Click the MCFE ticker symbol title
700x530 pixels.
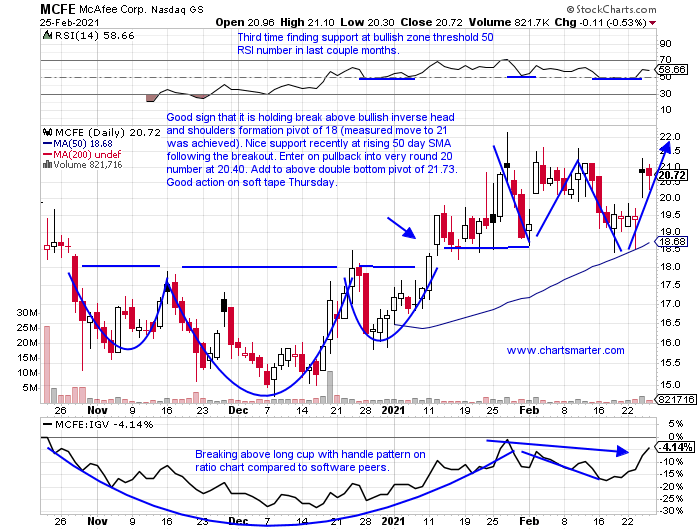click(58, 8)
